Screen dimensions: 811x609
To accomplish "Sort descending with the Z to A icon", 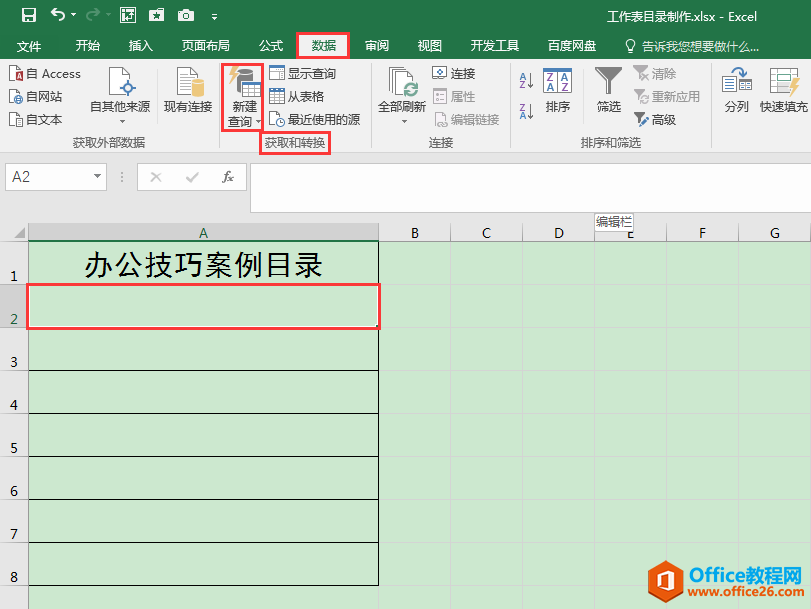I will click(x=526, y=111).
